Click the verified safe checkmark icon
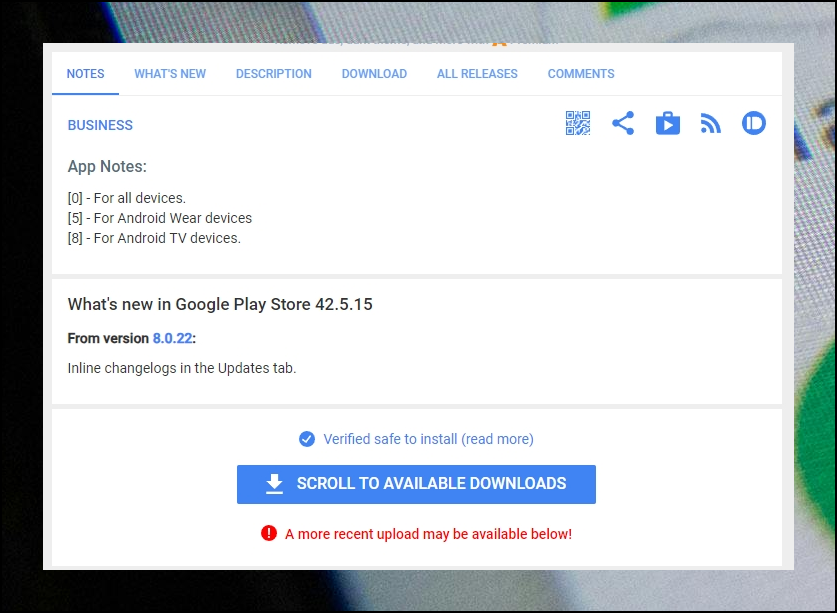This screenshot has width=837, height=613. pyautogui.click(x=307, y=439)
